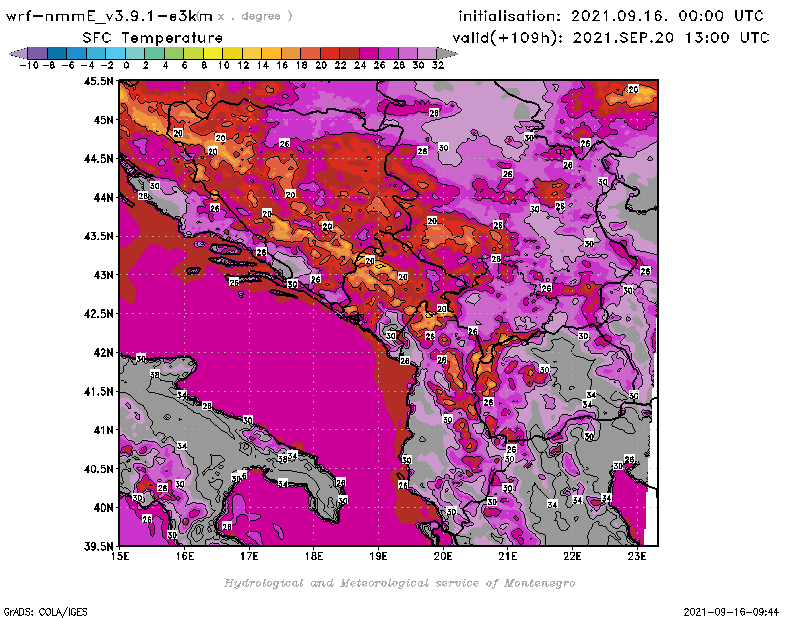
Task: Select the 16 to 18 orange legend swatch
Action: (x=291, y=53)
